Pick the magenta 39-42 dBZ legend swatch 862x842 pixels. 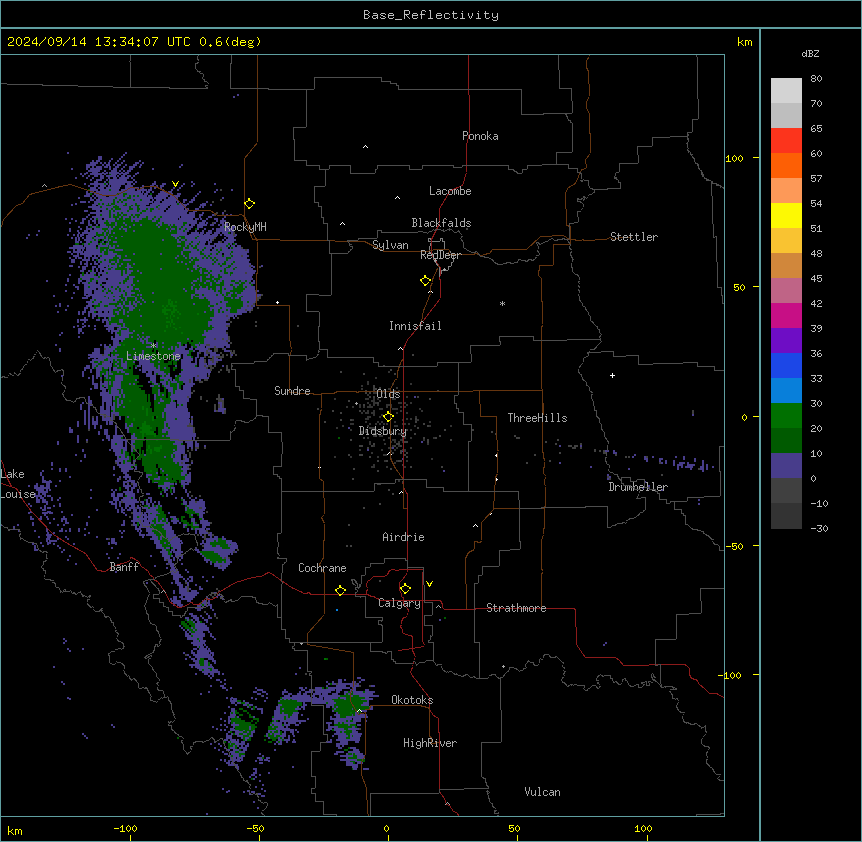click(x=786, y=315)
